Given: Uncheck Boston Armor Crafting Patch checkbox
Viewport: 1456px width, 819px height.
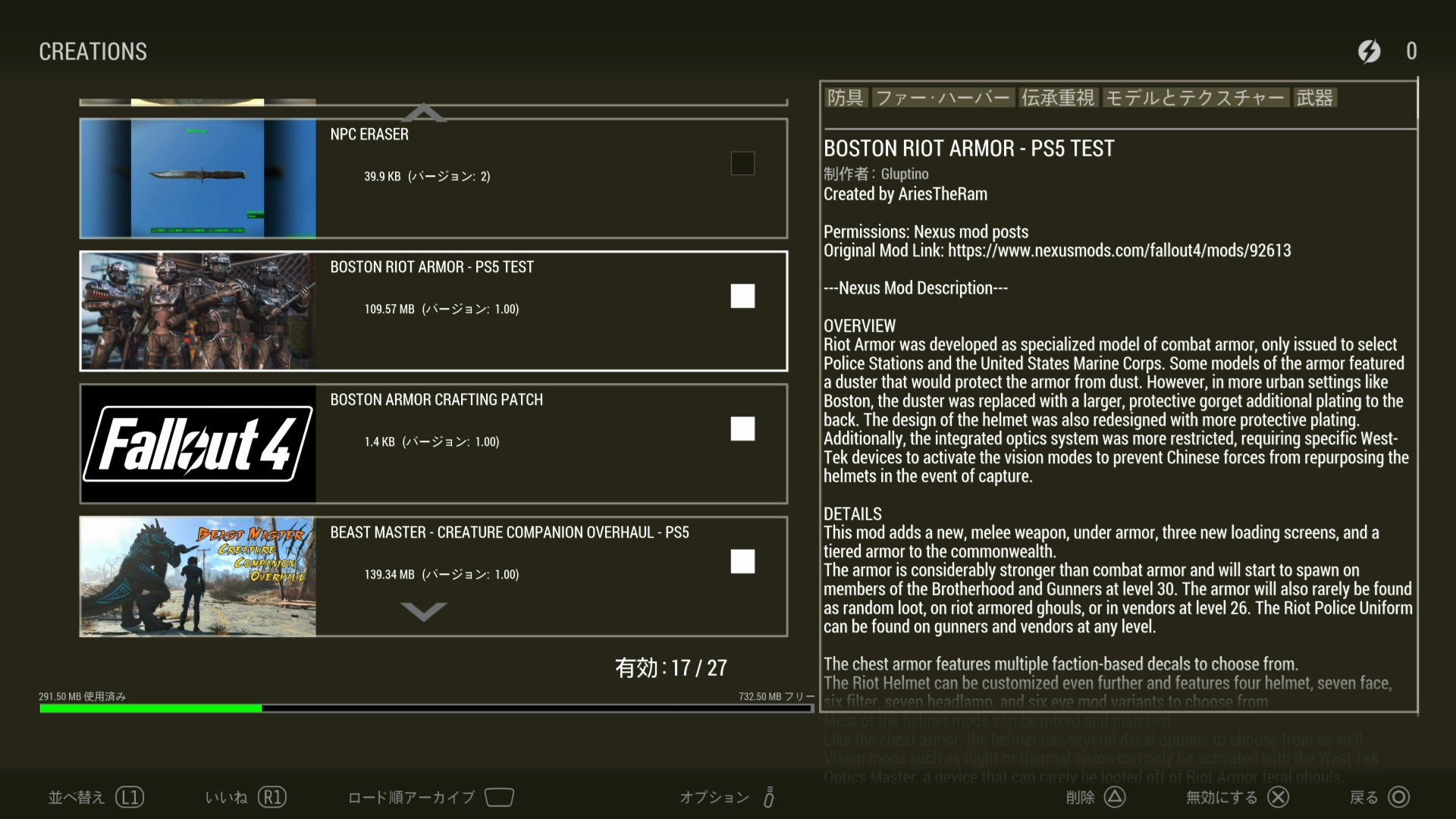Looking at the screenshot, I should [742, 428].
